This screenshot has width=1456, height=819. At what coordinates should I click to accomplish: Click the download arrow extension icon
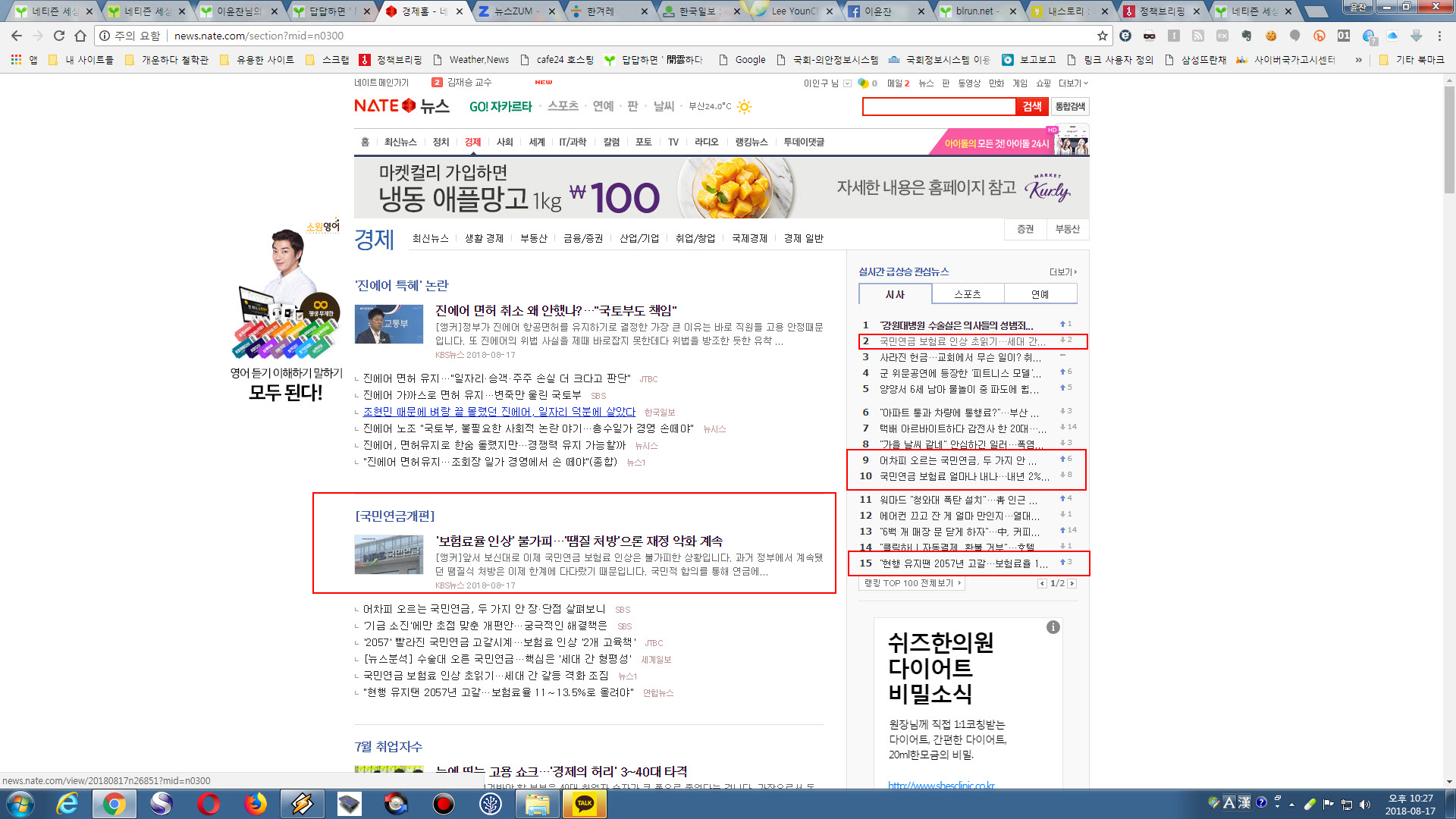(1416, 36)
